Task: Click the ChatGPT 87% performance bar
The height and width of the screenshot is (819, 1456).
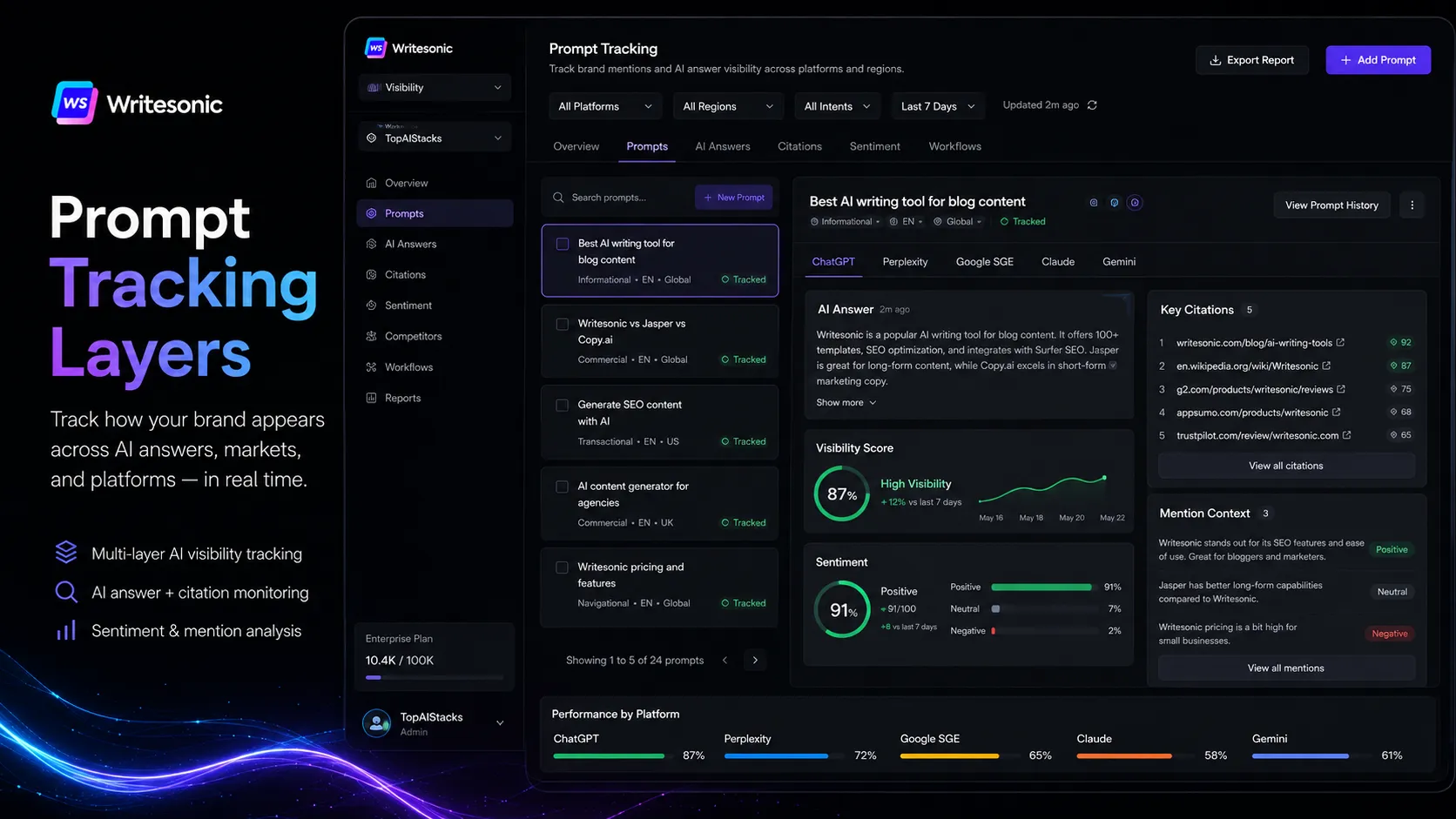Action: (x=612, y=755)
